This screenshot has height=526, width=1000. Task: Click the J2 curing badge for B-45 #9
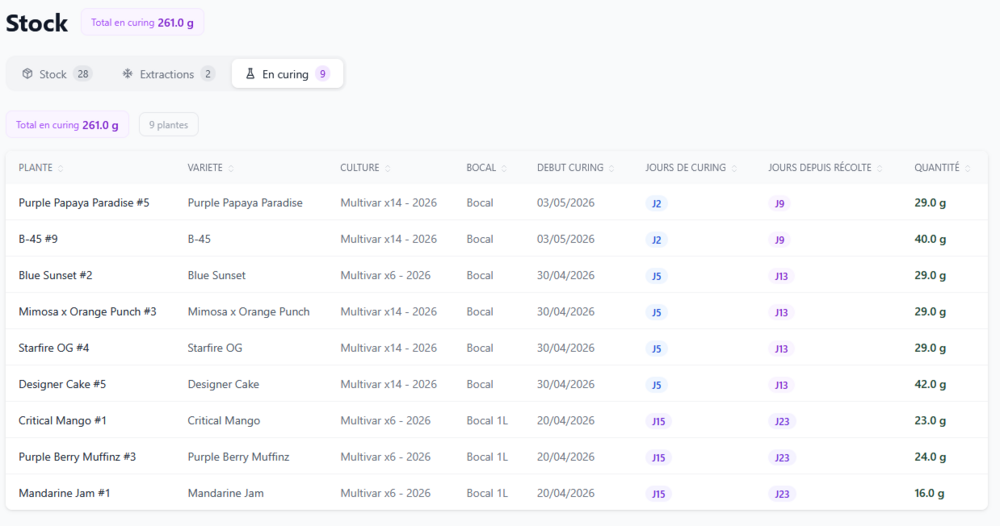tap(656, 240)
